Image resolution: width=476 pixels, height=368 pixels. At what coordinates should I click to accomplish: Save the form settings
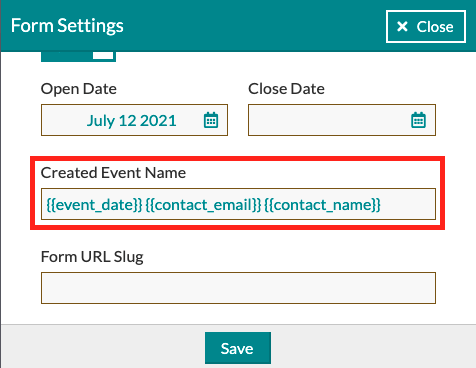pos(238,348)
